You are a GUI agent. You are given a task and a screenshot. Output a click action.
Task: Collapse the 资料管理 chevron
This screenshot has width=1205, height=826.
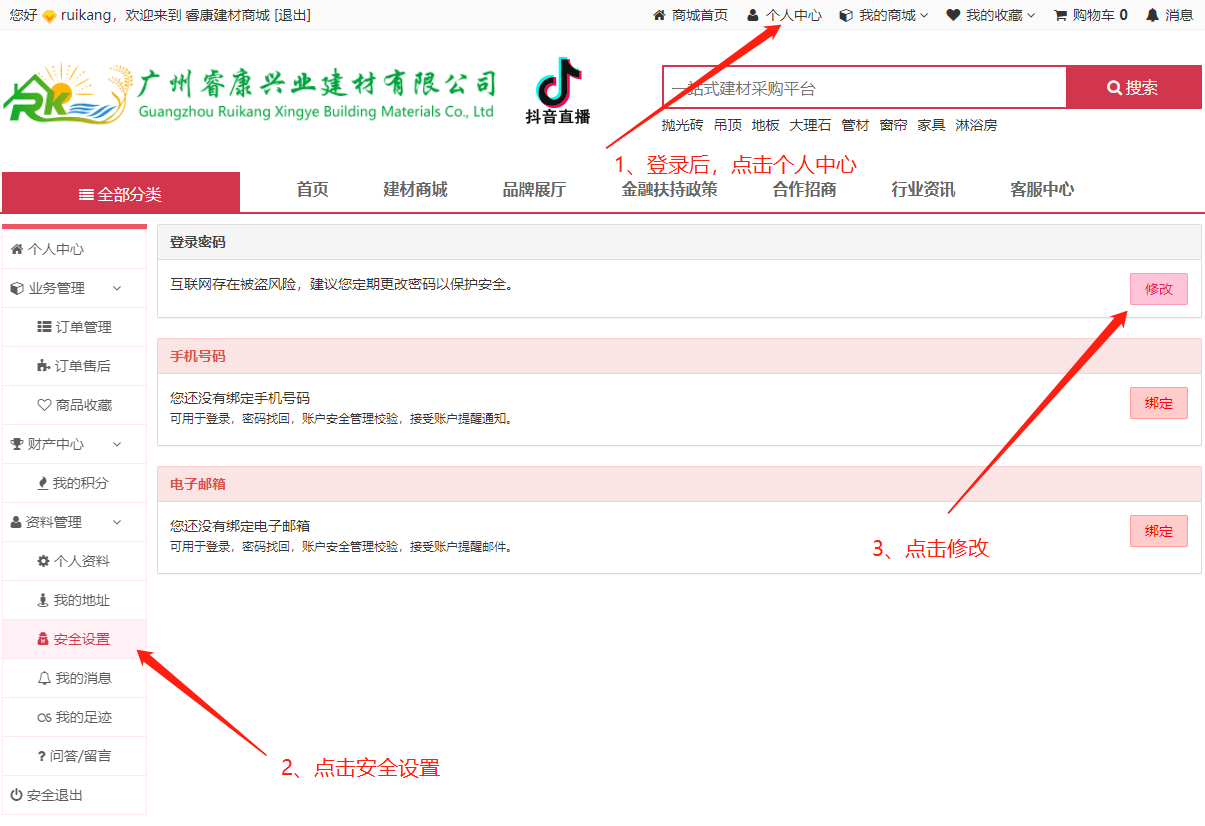click(117, 522)
